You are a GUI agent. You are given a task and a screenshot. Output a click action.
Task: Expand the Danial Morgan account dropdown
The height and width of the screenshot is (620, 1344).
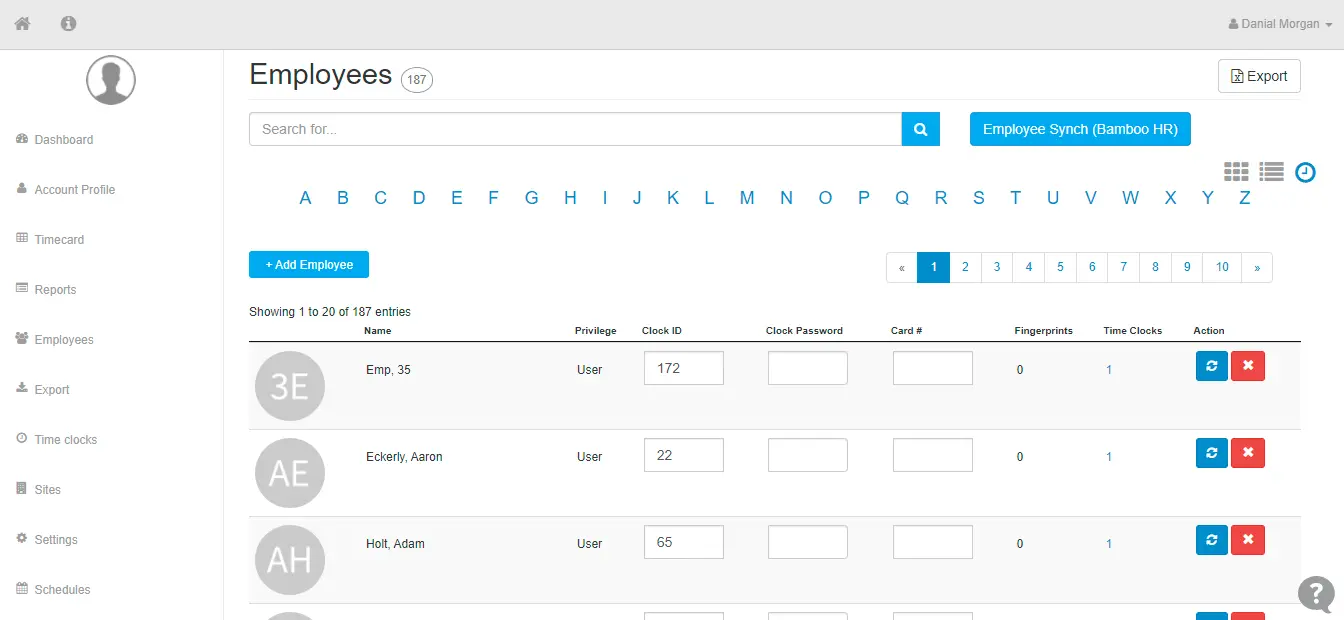click(1278, 23)
